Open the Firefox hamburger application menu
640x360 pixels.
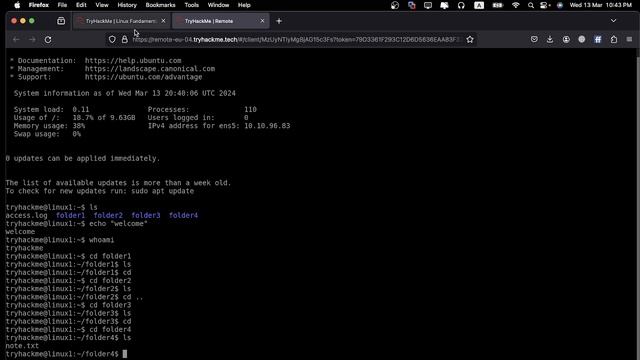[x=629, y=39]
